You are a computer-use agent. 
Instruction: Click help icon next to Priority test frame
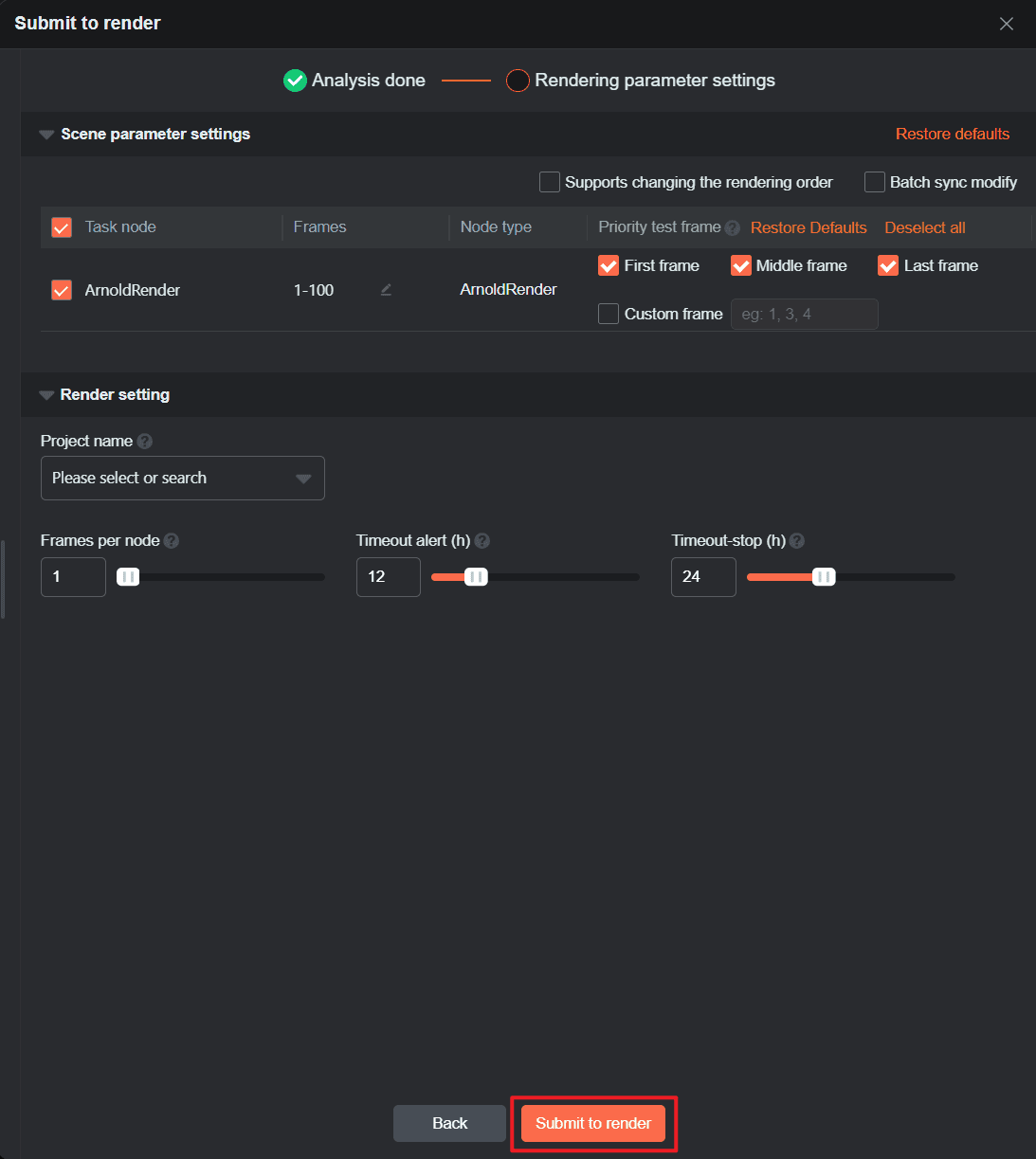click(x=733, y=227)
